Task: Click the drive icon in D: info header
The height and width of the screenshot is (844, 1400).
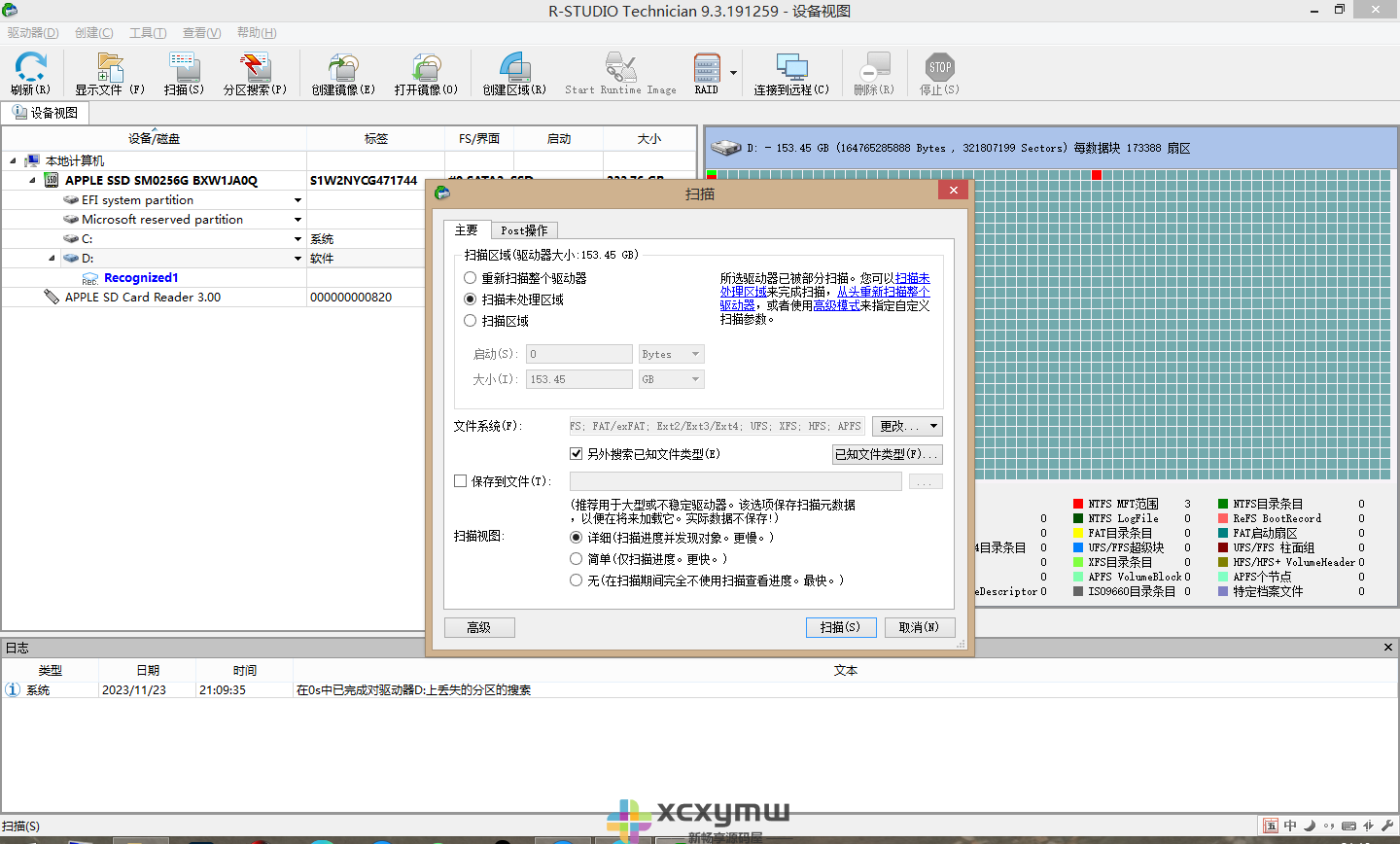Action: coord(725,148)
